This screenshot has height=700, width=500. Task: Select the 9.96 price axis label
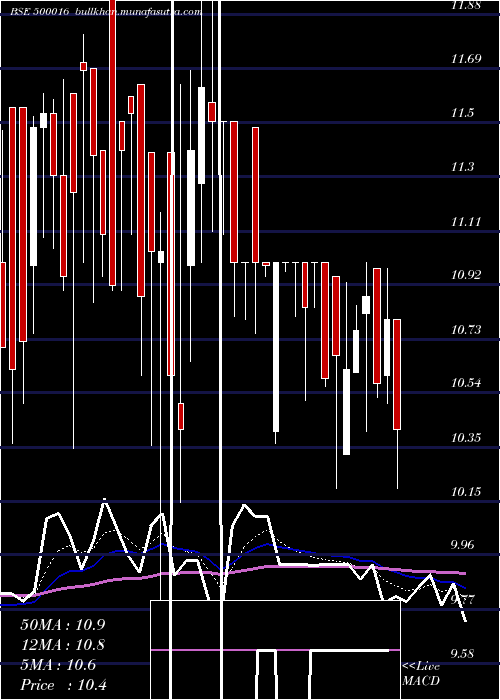[x=462, y=545]
